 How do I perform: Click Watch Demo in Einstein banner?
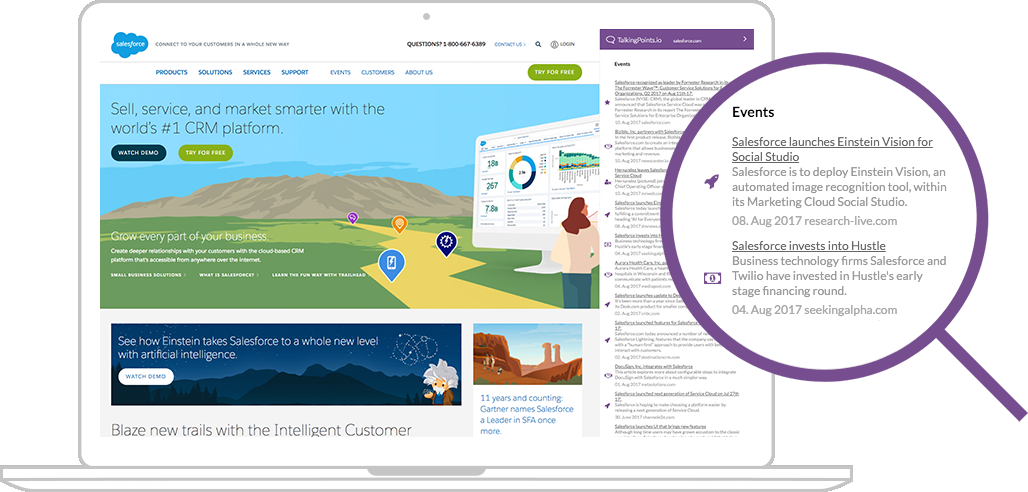coord(146,377)
